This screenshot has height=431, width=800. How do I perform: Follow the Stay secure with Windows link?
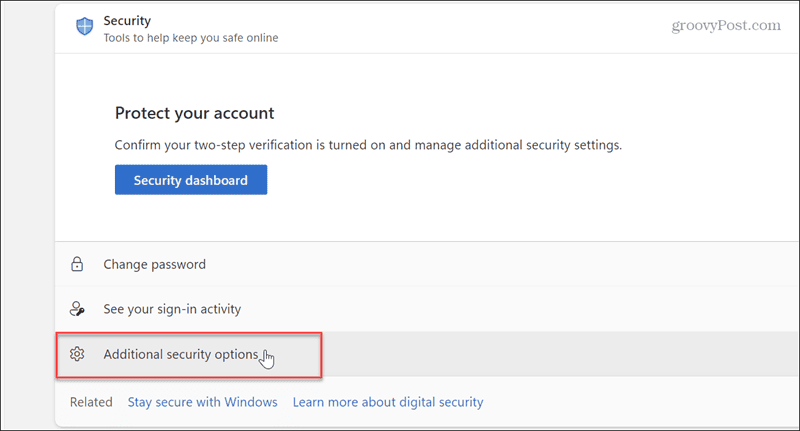[x=202, y=402]
